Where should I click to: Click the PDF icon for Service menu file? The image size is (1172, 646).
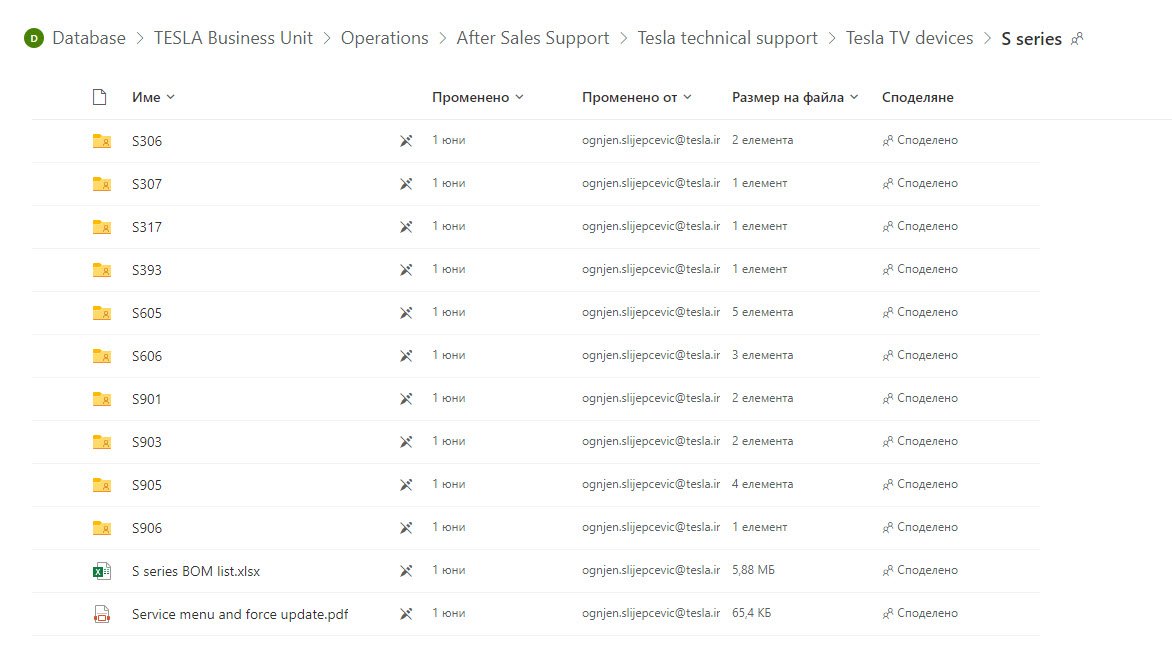101,614
